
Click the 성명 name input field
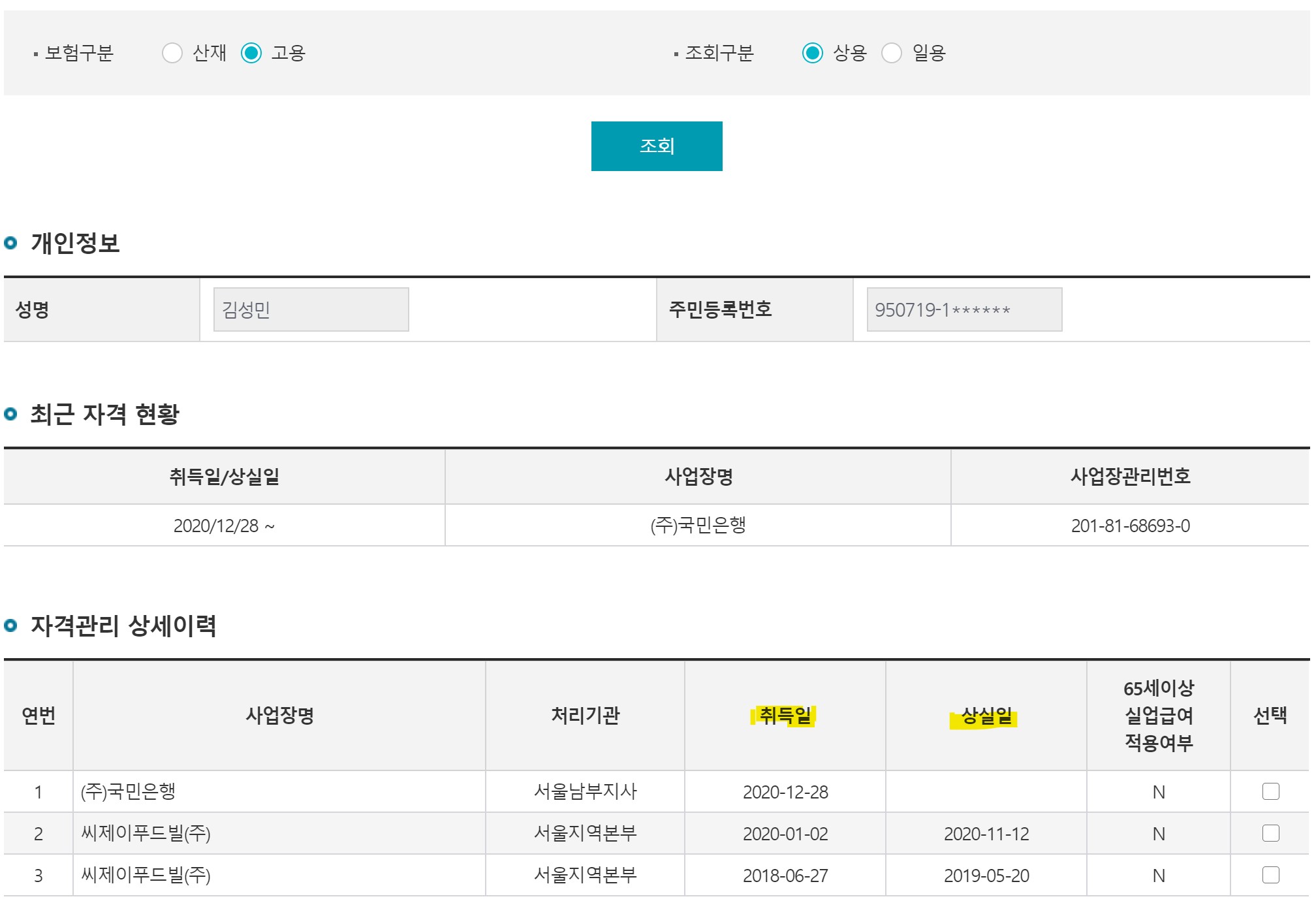coord(311,309)
